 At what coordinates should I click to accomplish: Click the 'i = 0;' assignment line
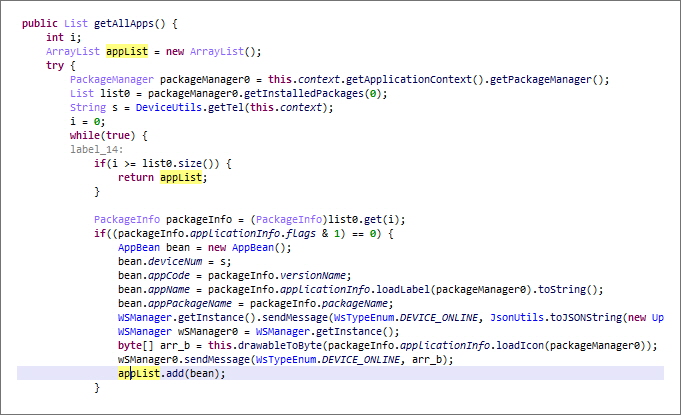point(88,122)
